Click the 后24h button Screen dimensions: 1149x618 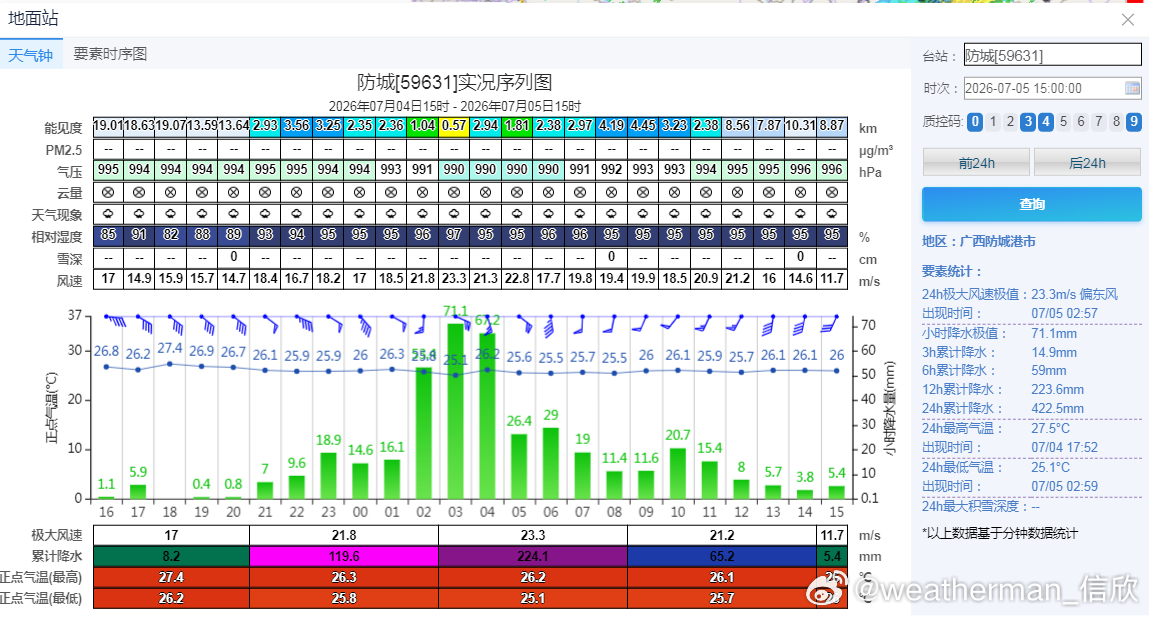[1087, 163]
